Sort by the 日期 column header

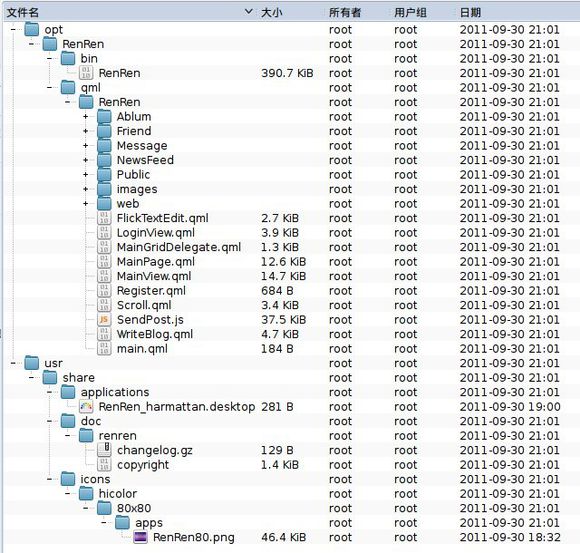coord(517,13)
